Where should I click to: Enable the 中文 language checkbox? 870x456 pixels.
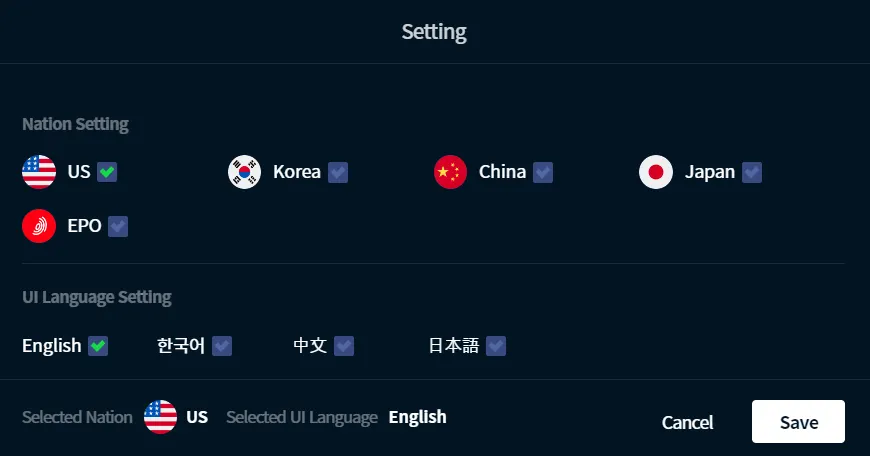(344, 346)
